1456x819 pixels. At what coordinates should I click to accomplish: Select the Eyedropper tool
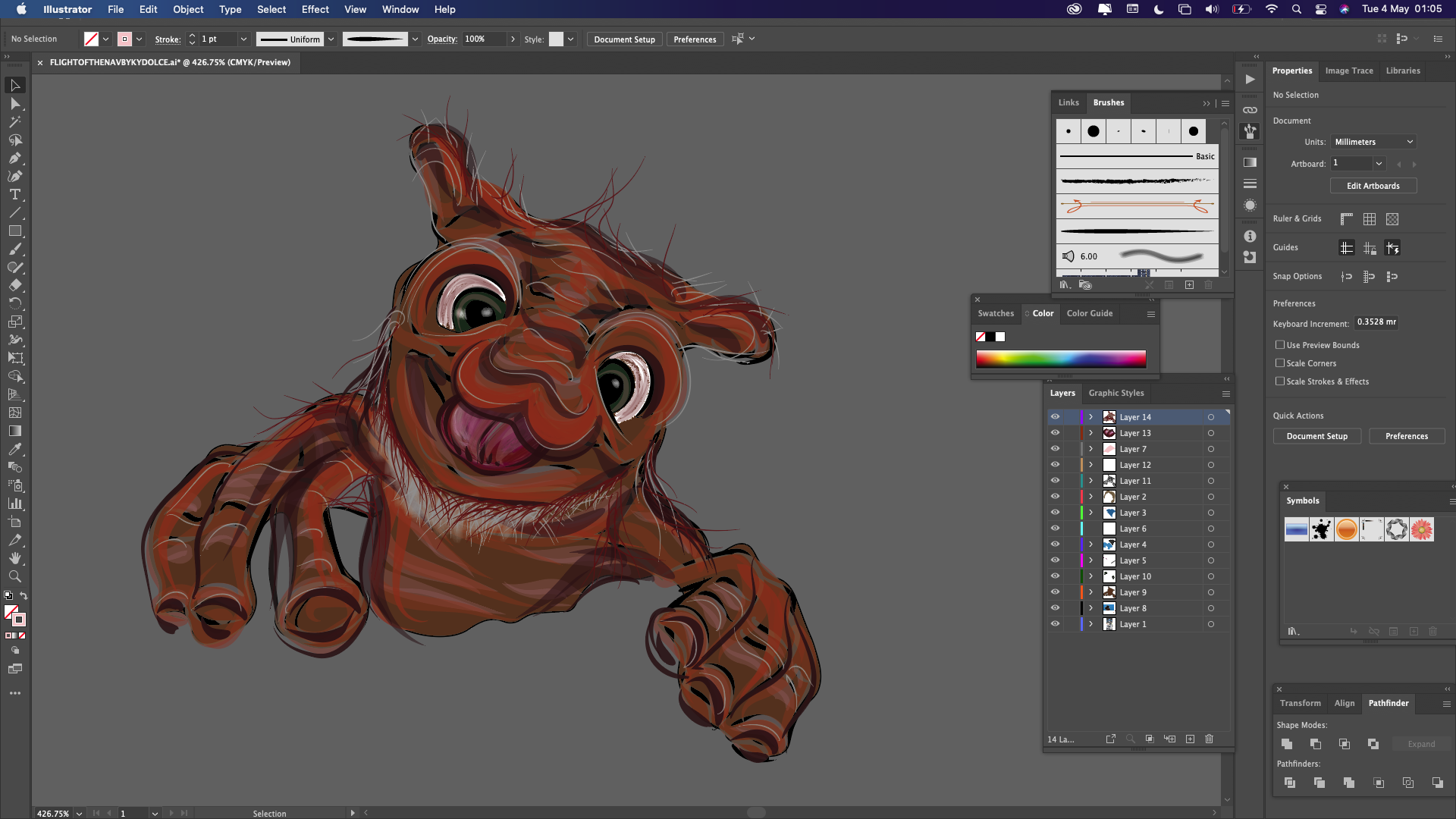(15, 449)
